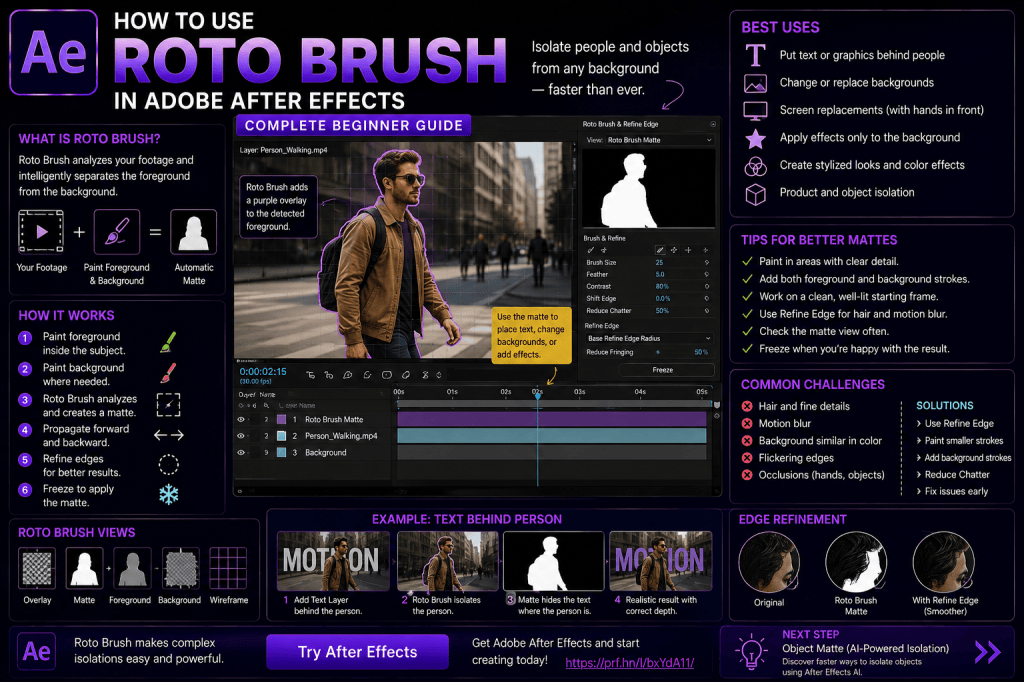Click the With Refine Edge (Smoother) circular thumbnail

coord(944,562)
